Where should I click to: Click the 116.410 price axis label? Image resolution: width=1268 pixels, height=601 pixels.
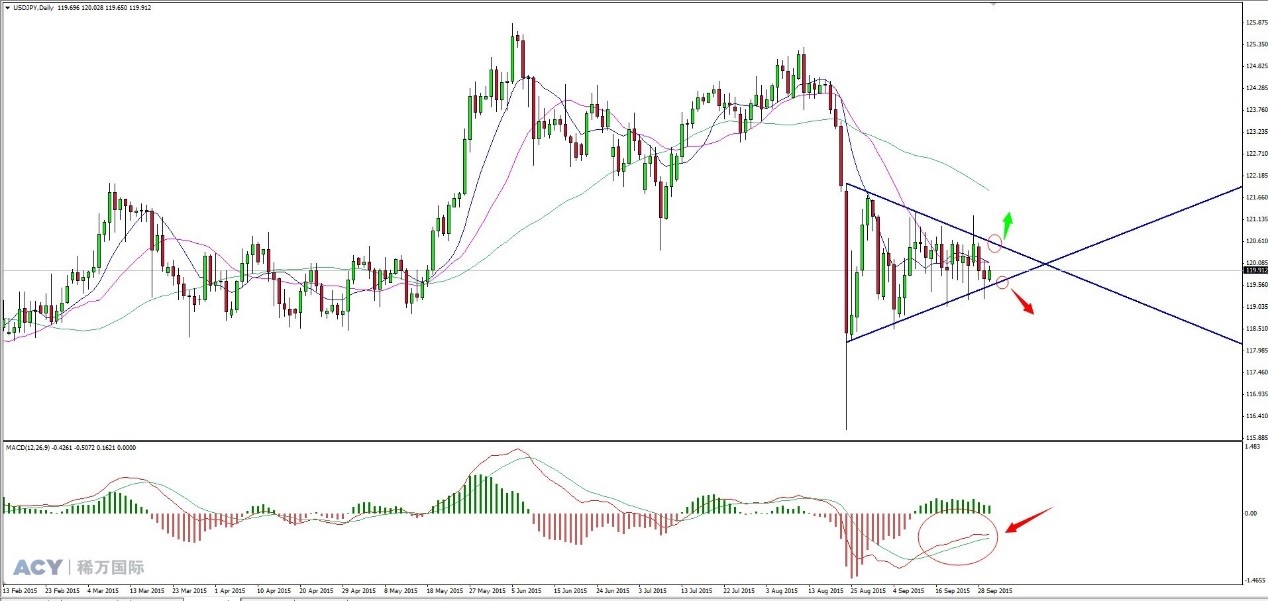point(1257,416)
